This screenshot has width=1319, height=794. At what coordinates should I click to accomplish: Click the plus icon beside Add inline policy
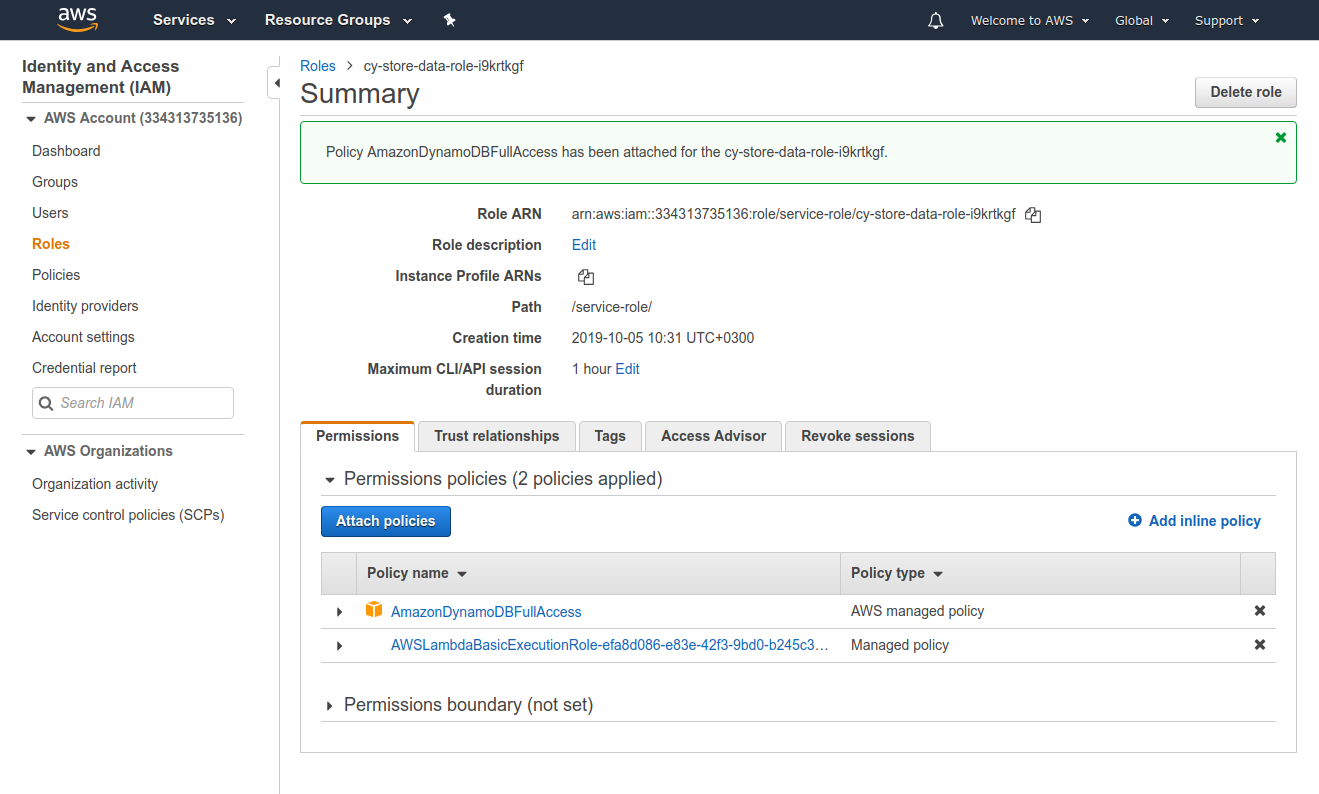(x=1135, y=520)
